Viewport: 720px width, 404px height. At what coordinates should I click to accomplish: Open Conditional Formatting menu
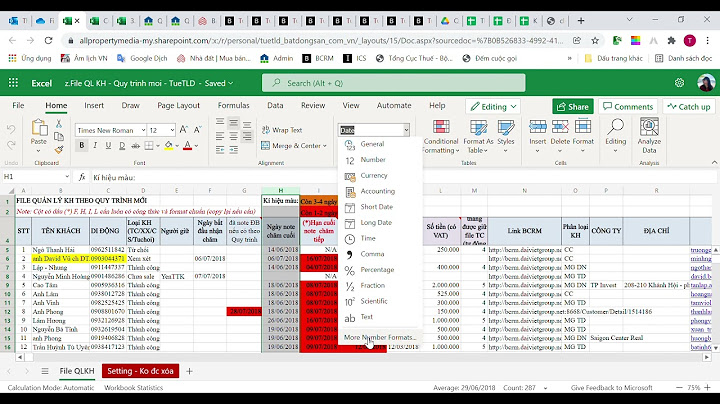pos(441,136)
